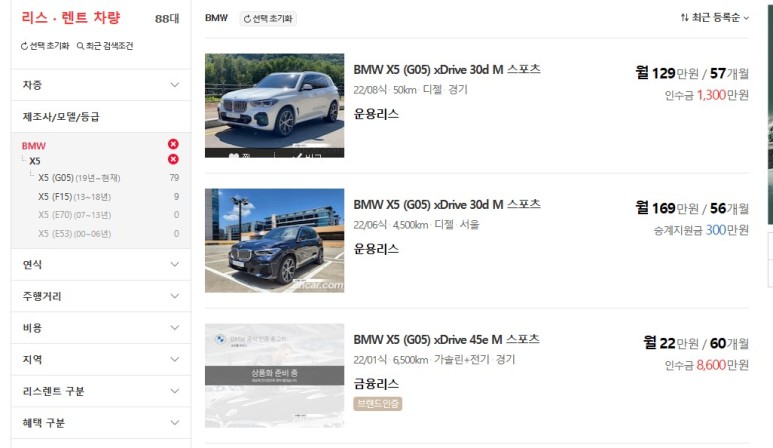Click 선택 초기화 button next to BMW
The width and height of the screenshot is (773, 448).
(x=268, y=19)
